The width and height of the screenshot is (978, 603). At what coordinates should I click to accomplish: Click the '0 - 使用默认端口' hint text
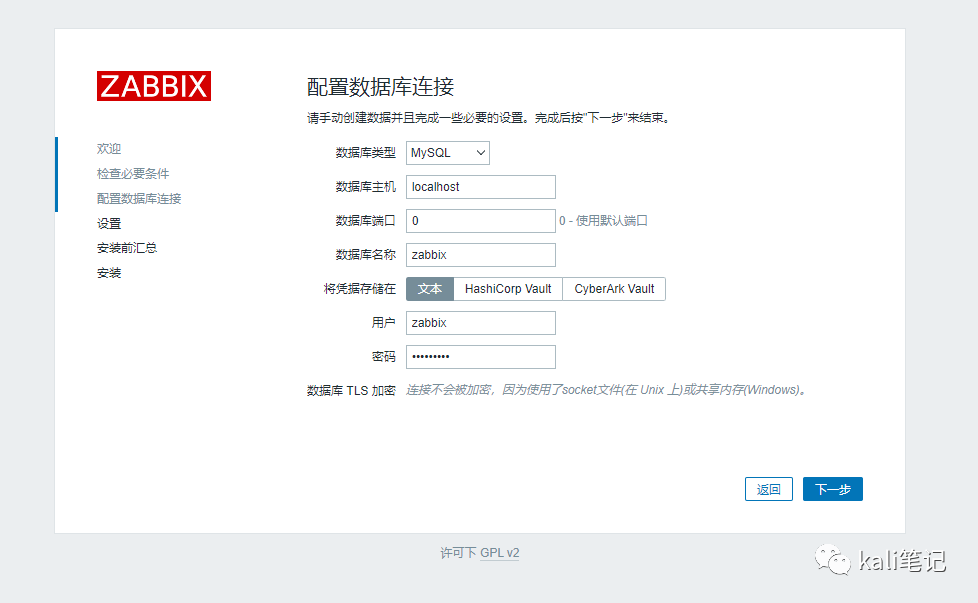(603, 221)
